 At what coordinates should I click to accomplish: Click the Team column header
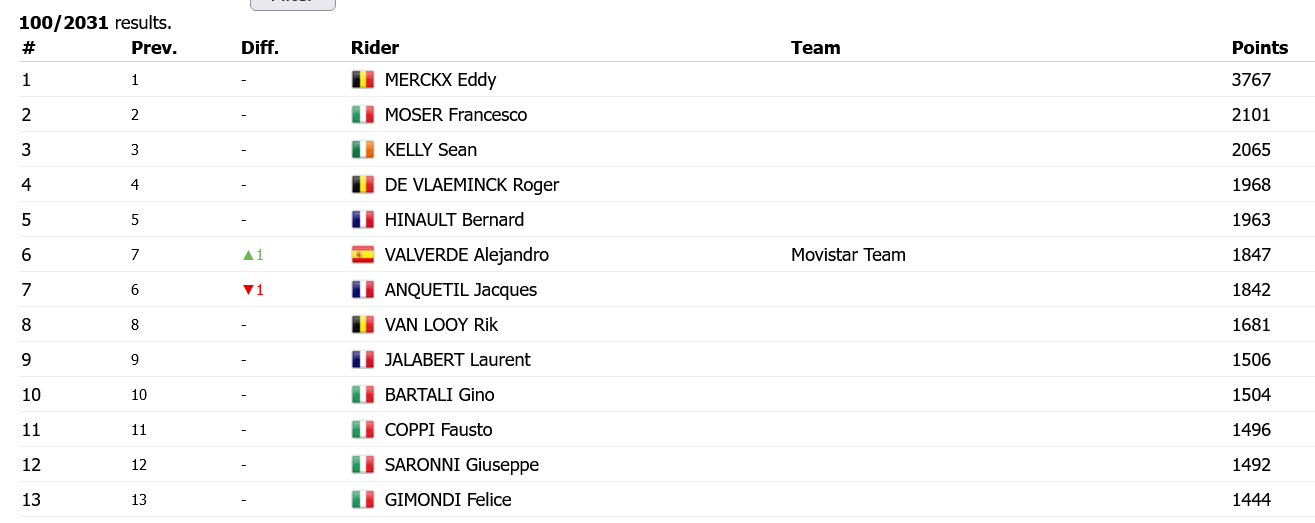815,48
